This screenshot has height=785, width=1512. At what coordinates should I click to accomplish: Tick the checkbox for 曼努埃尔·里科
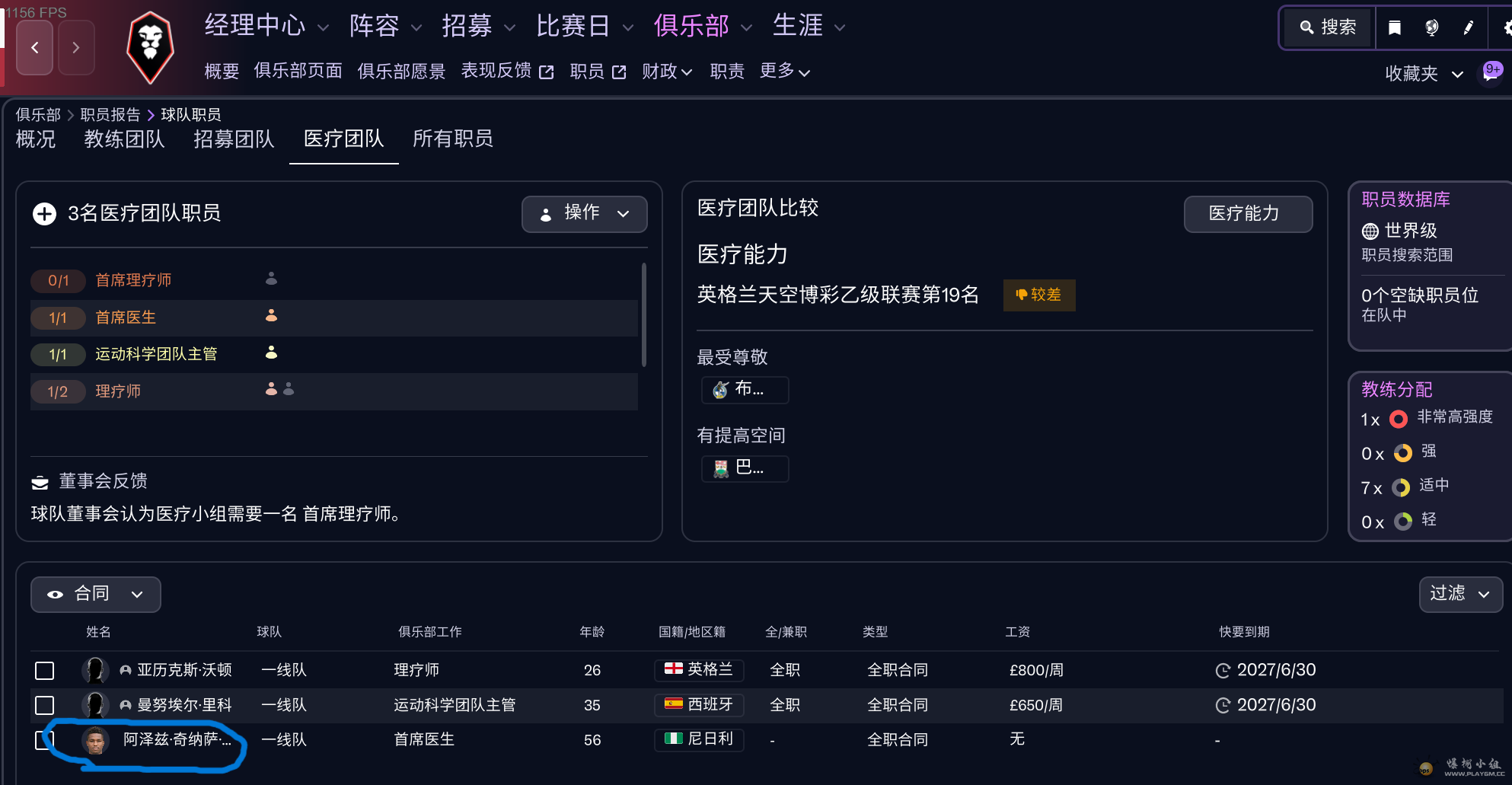[45, 706]
